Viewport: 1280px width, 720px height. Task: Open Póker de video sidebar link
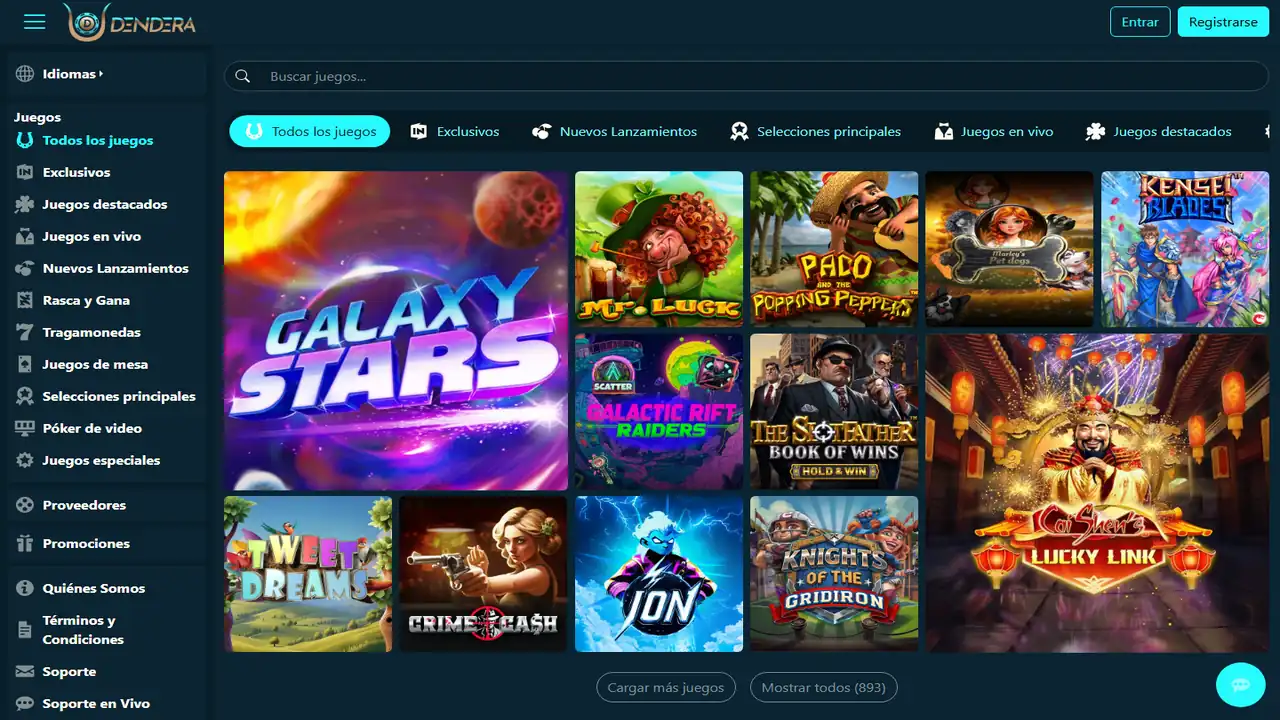click(92, 429)
